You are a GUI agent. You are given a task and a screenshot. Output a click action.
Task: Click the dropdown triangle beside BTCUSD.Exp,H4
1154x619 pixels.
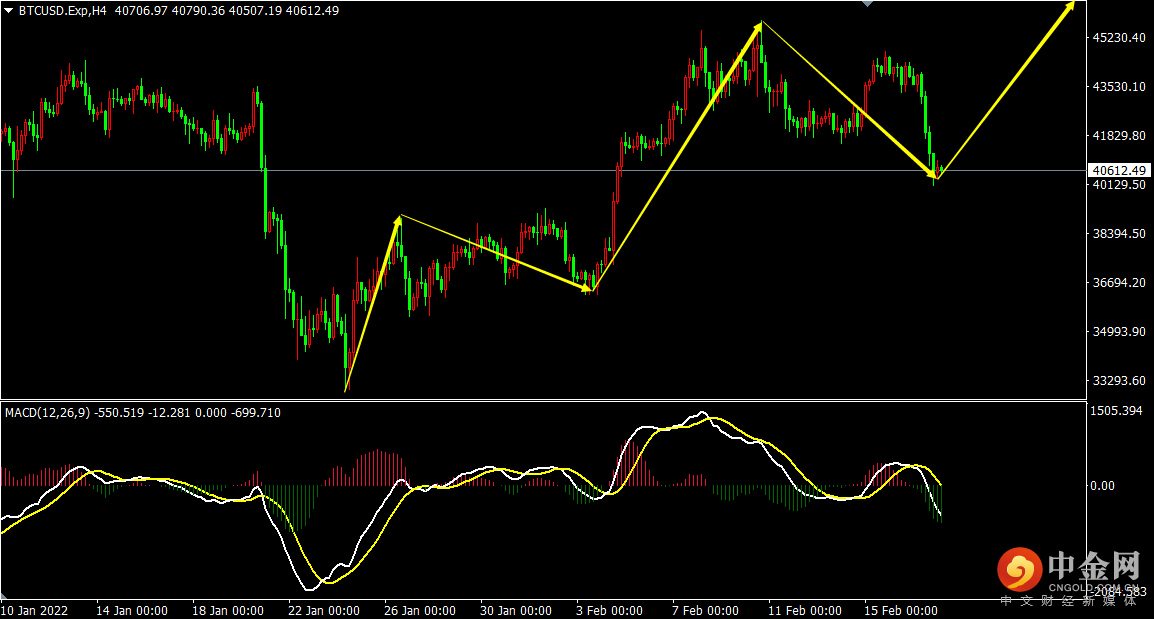click(8, 11)
